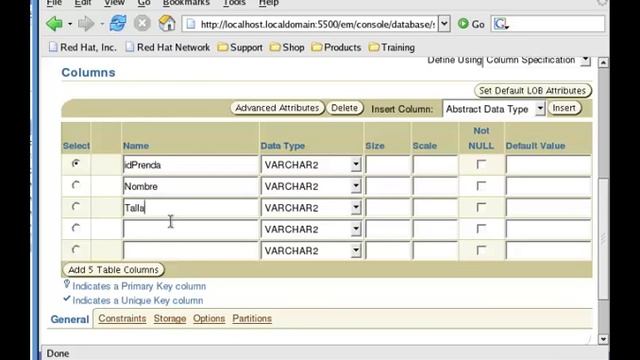Click the Delete column button
The image size is (640, 360).
tap(344, 108)
